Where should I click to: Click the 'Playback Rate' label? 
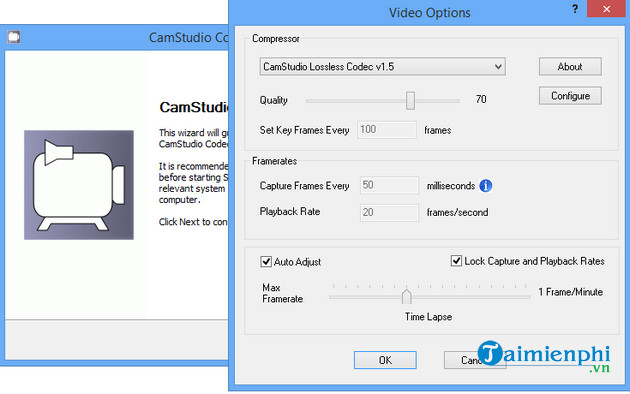pyautogui.click(x=290, y=212)
